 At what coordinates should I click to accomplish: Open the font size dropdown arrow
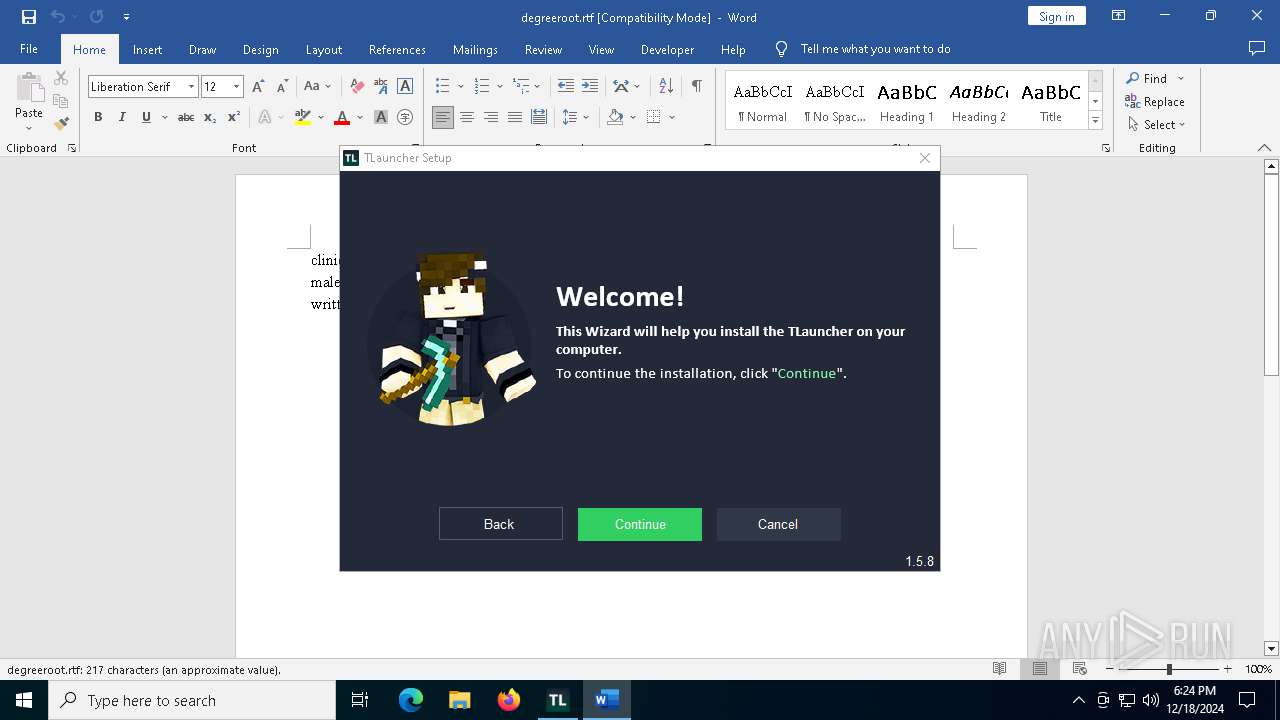[237, 87]
